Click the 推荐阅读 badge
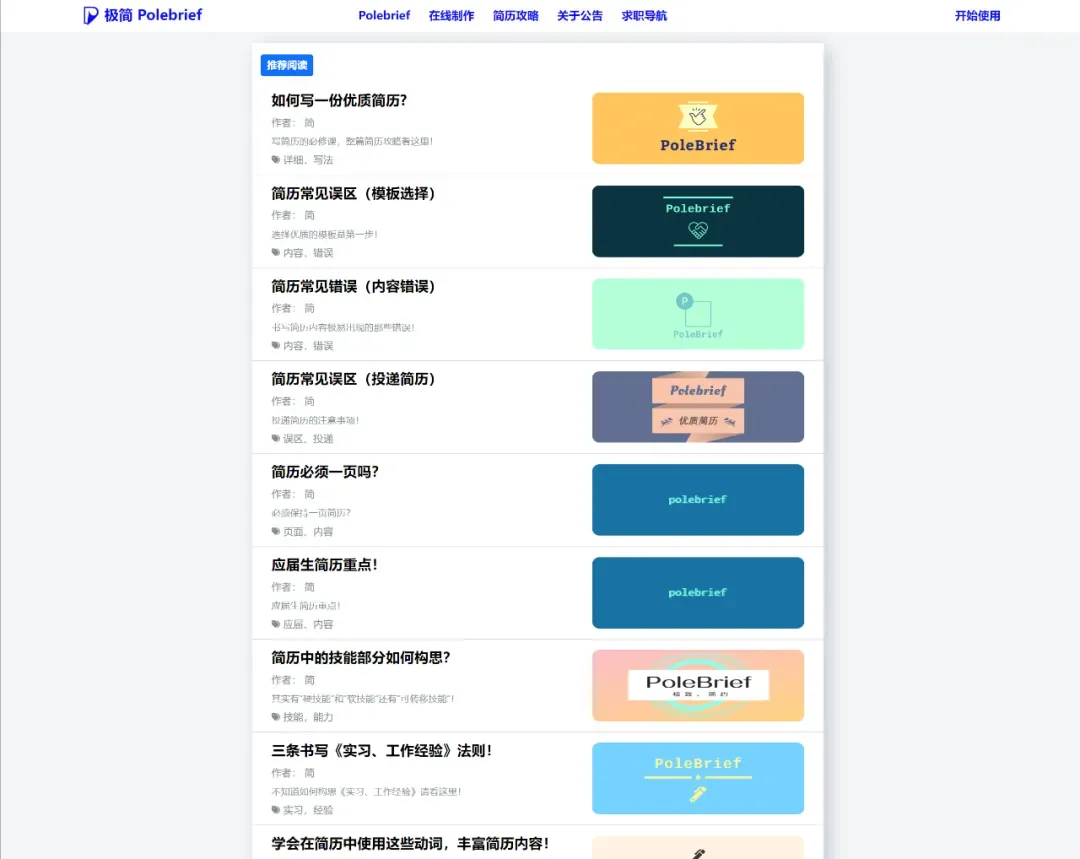 click(x=287, y=65)
